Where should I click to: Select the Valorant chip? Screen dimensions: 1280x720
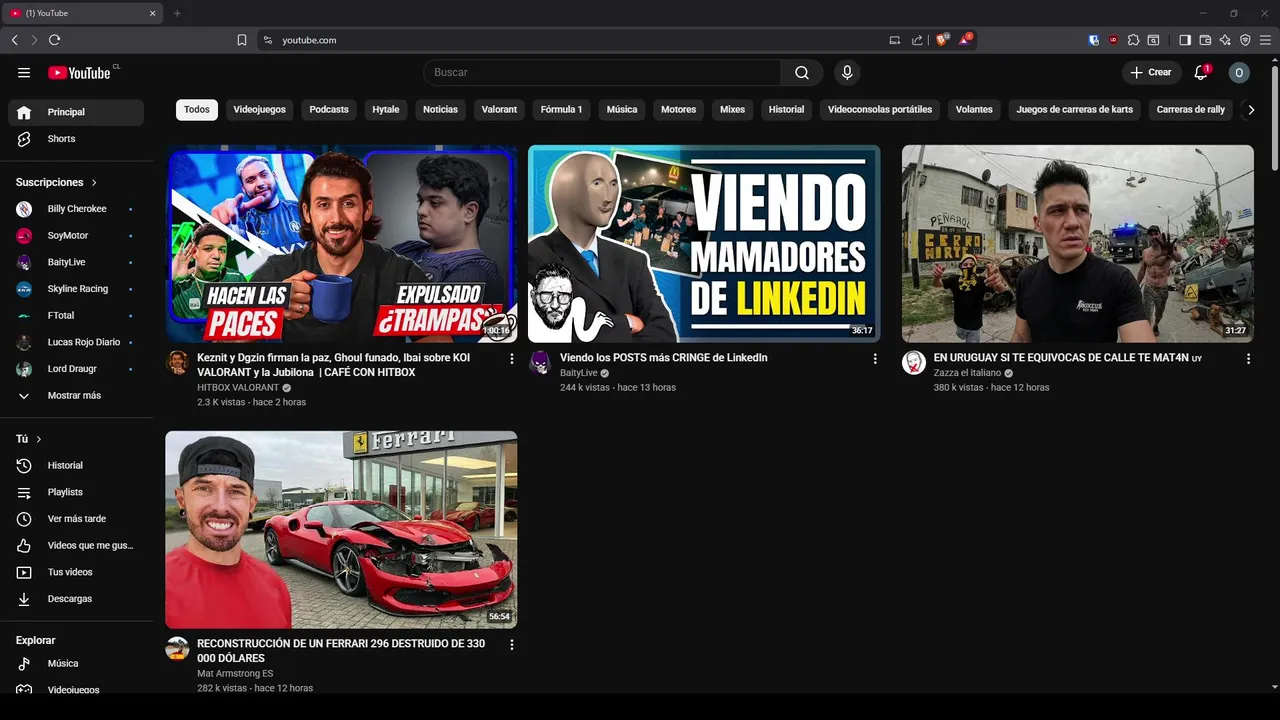point(499,110)
